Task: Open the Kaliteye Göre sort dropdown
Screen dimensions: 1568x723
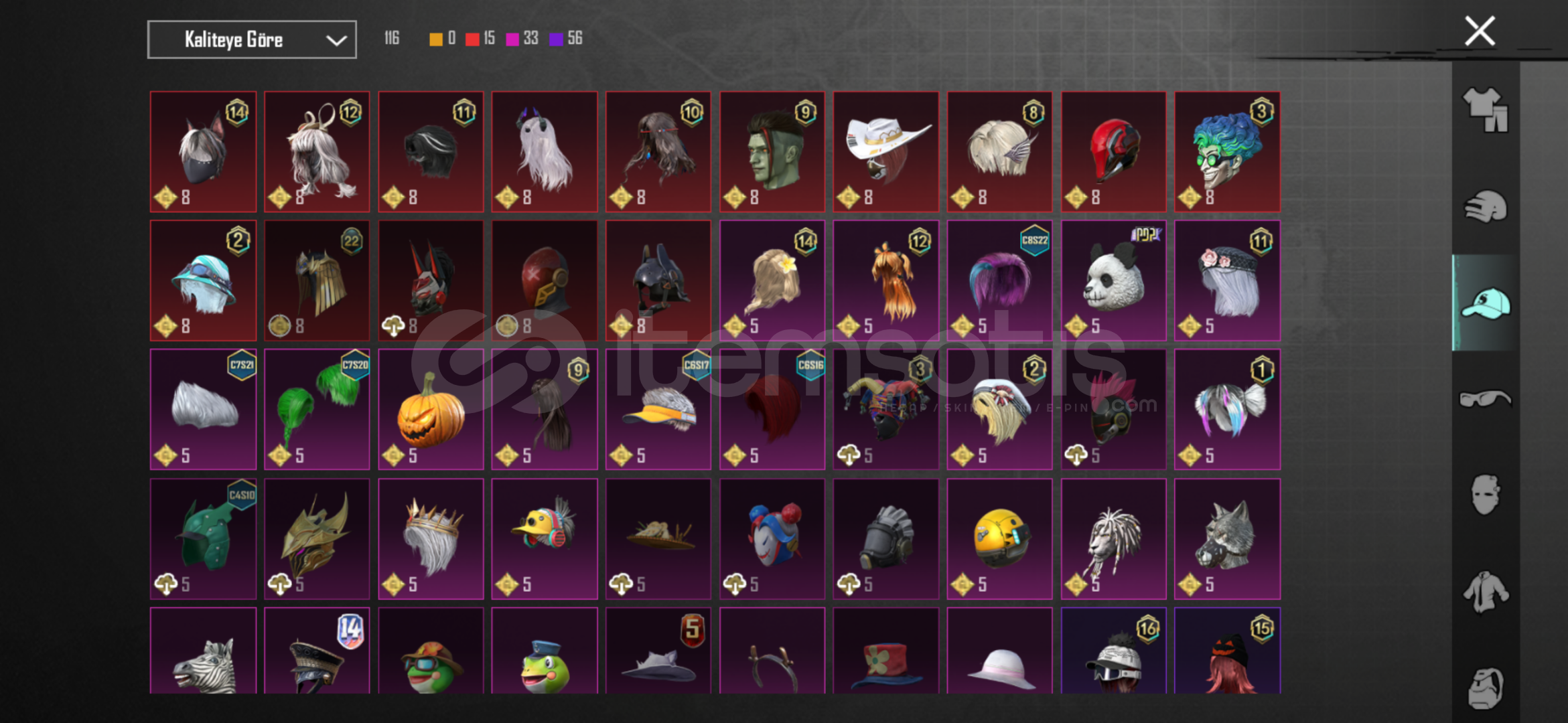Action: coord(252,39)
